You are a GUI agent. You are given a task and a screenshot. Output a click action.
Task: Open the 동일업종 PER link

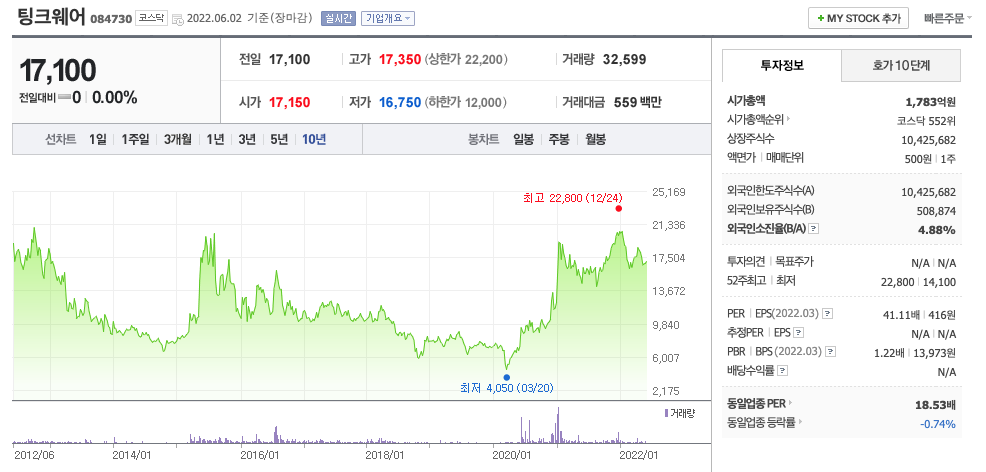pyautogui.click(x=756, y=403)
